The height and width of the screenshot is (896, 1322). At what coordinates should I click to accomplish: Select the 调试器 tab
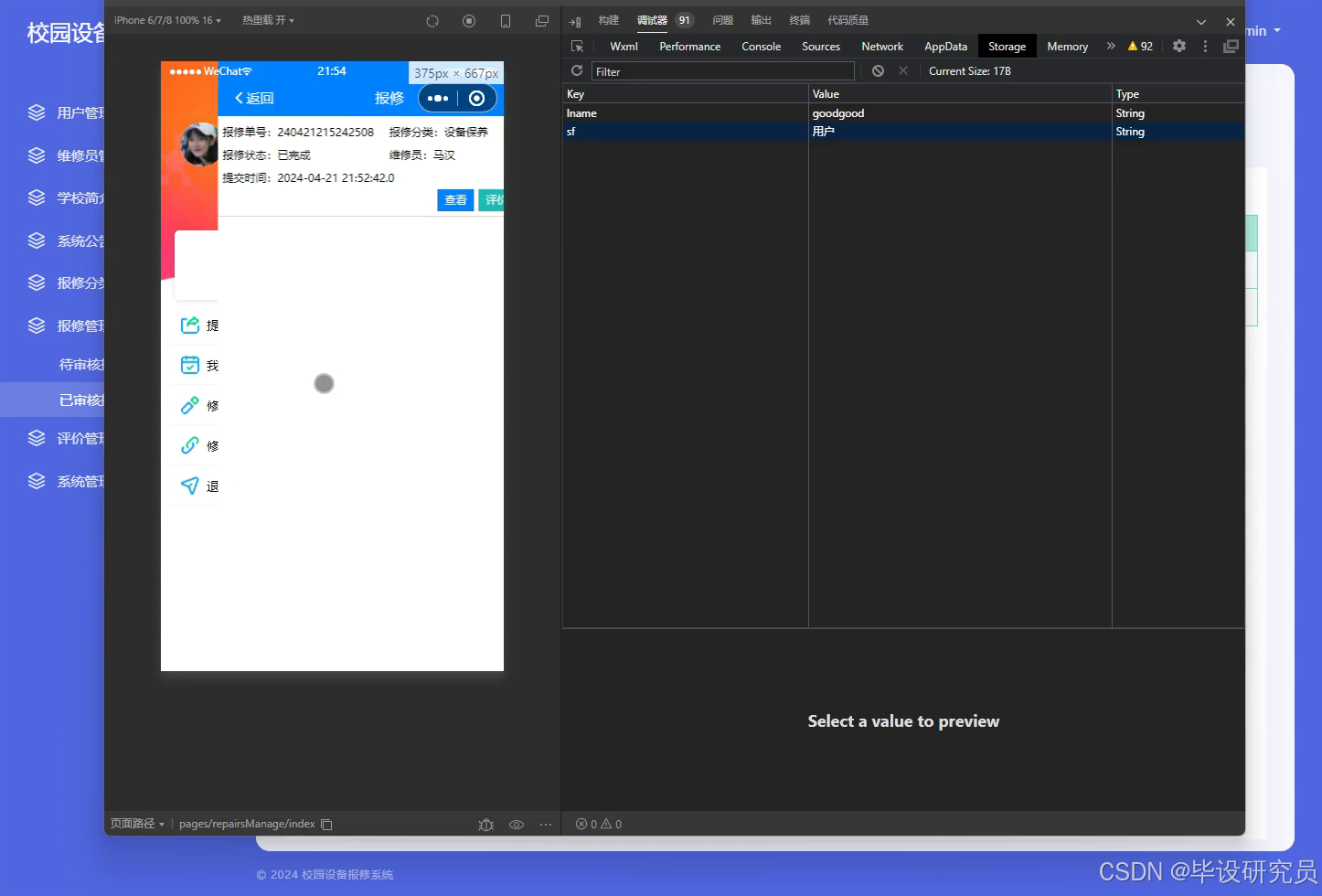click(x=652, y=20)
